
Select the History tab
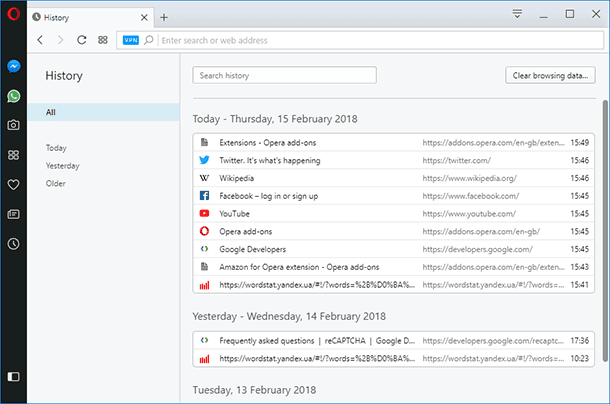tap(91, 18)
